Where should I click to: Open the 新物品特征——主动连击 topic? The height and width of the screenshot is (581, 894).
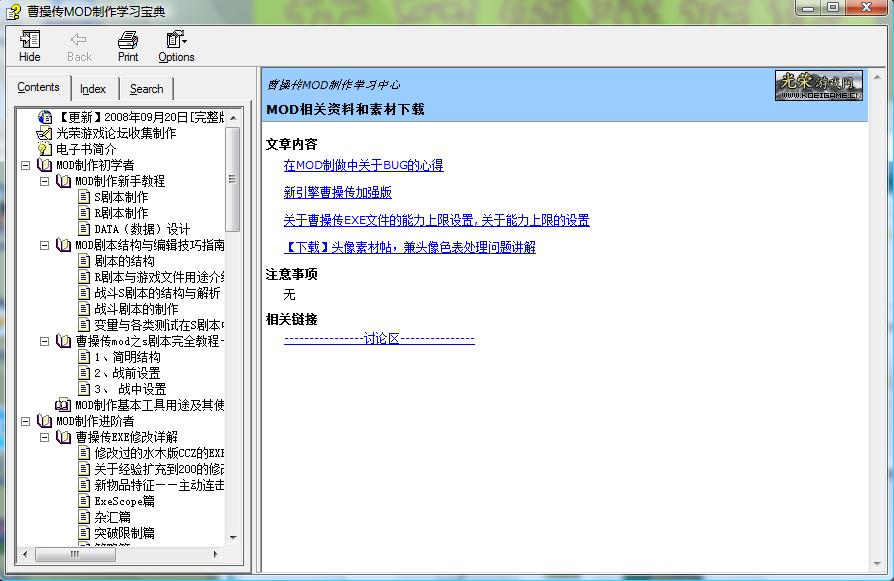159,485
